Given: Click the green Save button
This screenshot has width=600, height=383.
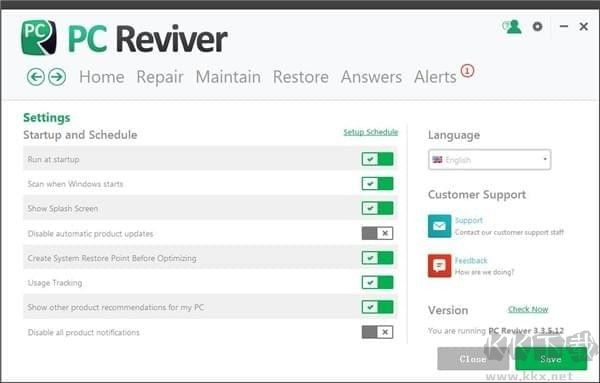Looking at the screenshot, I should pos(551,359).
